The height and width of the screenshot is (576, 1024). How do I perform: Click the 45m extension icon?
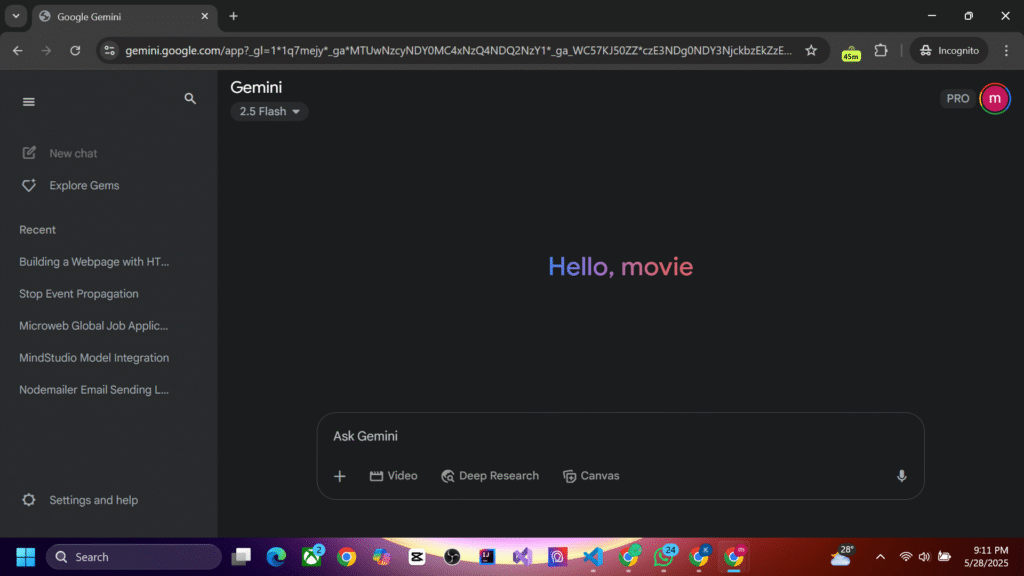tap(851, 52)
